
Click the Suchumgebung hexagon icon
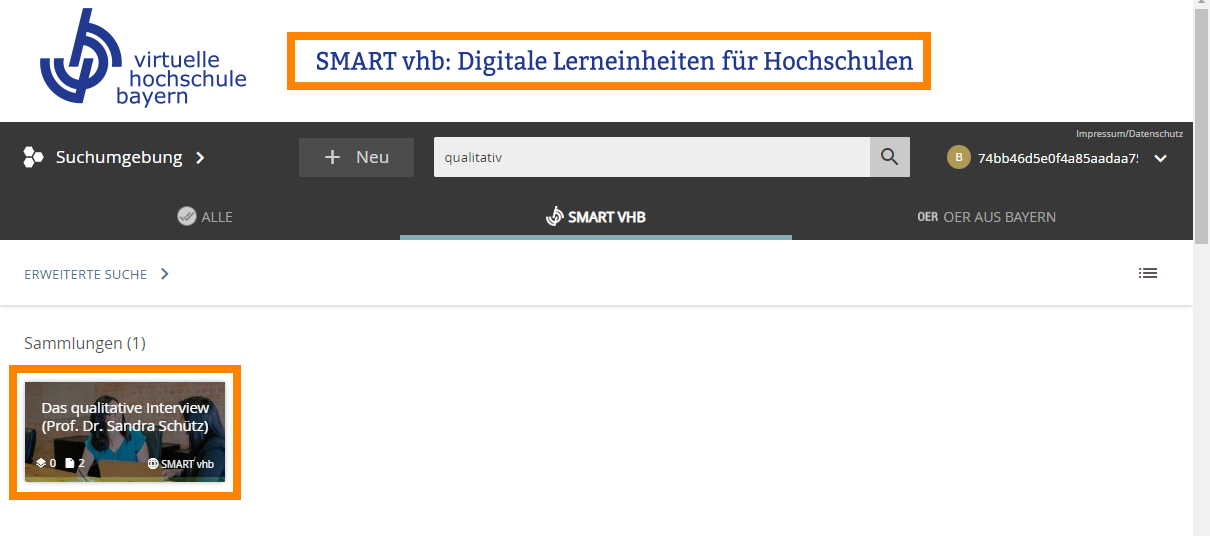tap(34, 157)
